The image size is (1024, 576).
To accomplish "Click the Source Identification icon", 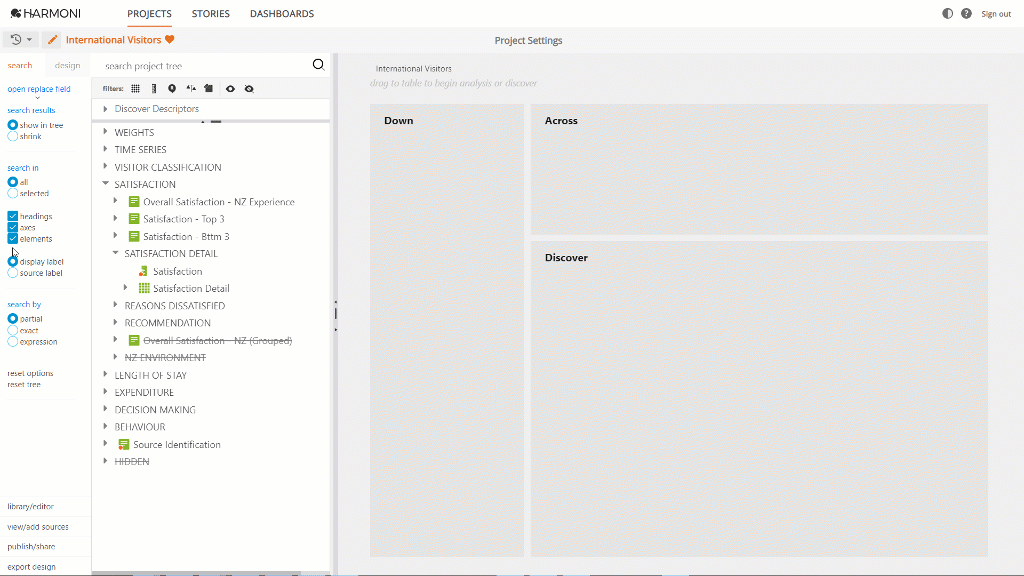I will click(x=123, y=445).
